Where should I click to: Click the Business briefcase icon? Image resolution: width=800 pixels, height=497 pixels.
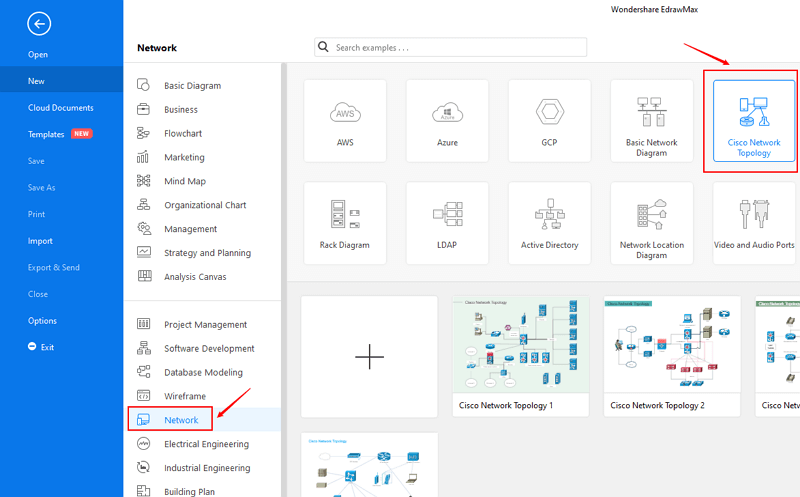tap(143, 109)
